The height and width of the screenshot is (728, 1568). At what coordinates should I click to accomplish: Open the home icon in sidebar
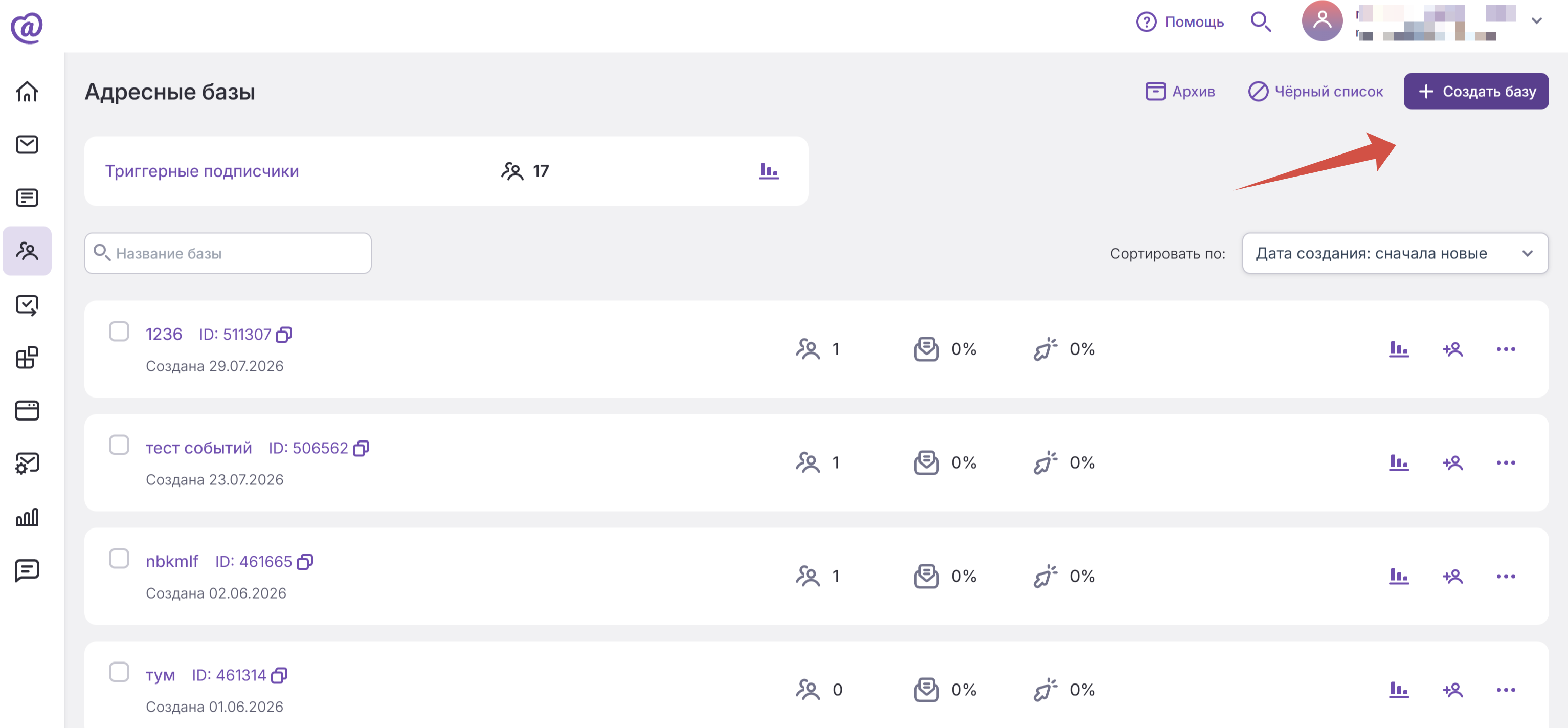27,91
